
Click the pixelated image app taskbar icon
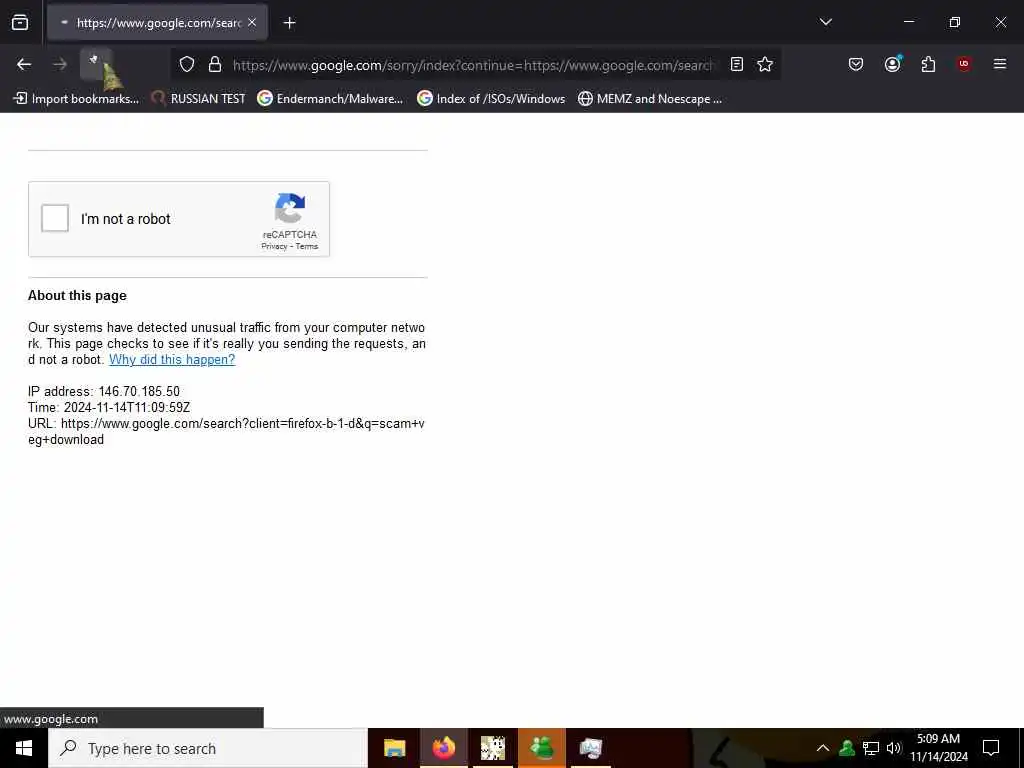pyautogui.click(x=492, y=748)
